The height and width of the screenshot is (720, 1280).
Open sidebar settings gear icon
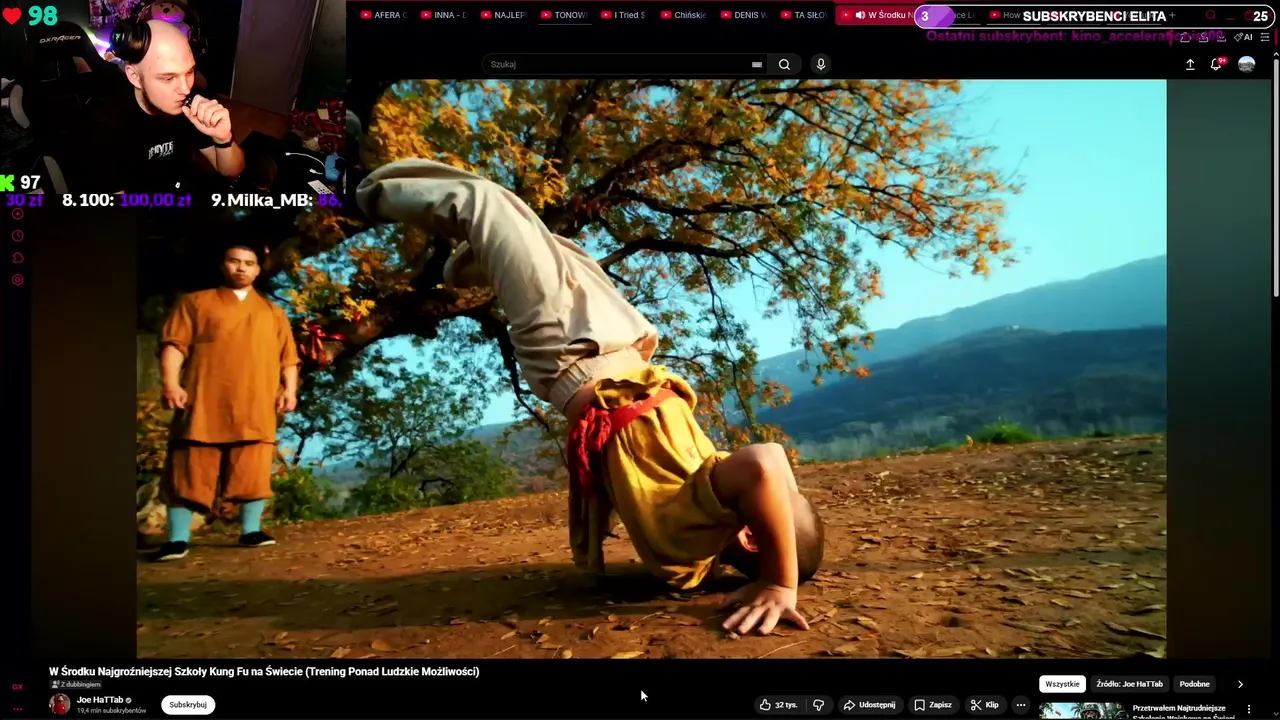pos(17,279)
